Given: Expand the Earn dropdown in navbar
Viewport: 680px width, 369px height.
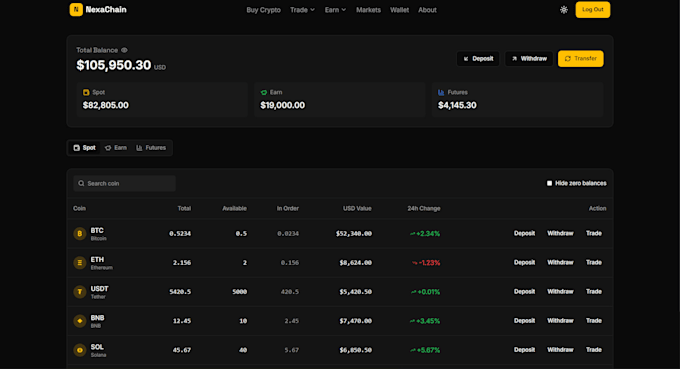Looking at the screenshot, I should tap(335, 10).
